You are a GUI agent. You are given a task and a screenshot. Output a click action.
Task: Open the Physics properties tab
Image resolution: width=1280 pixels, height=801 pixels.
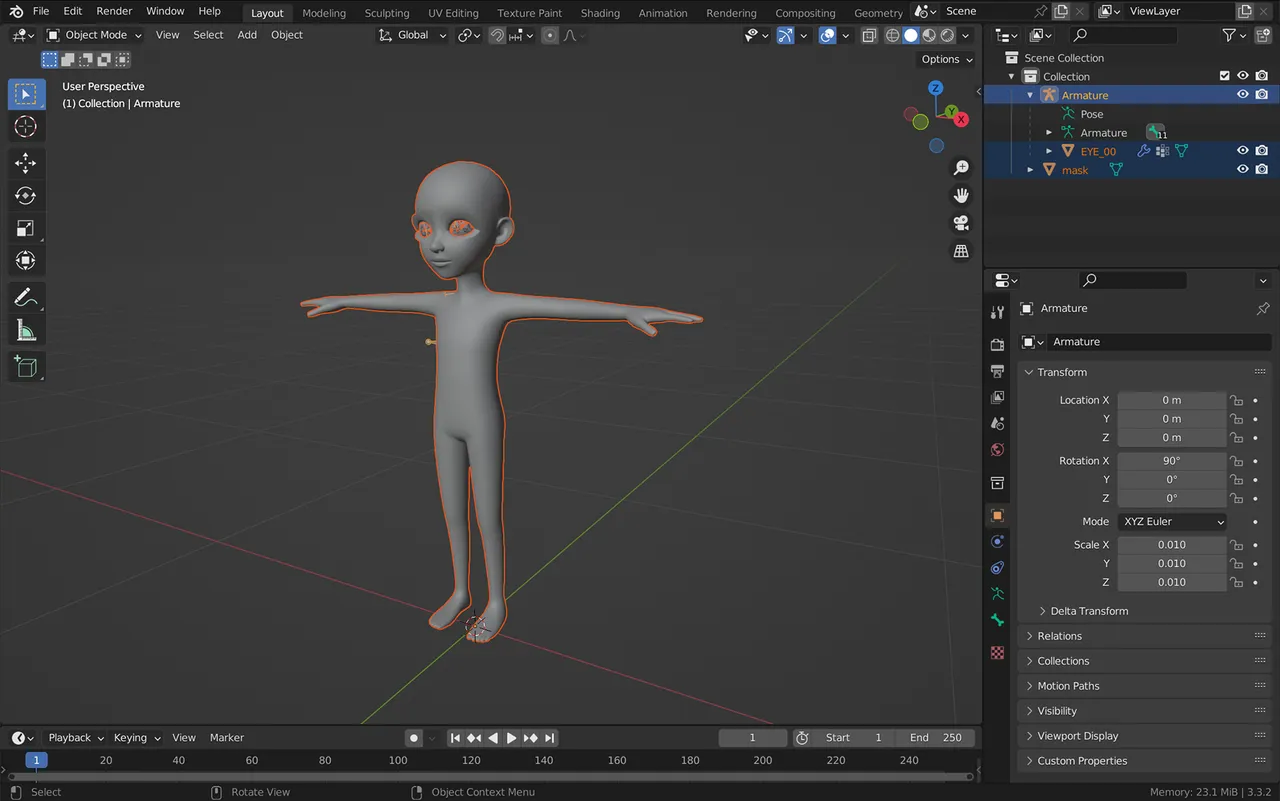(997, 567)
